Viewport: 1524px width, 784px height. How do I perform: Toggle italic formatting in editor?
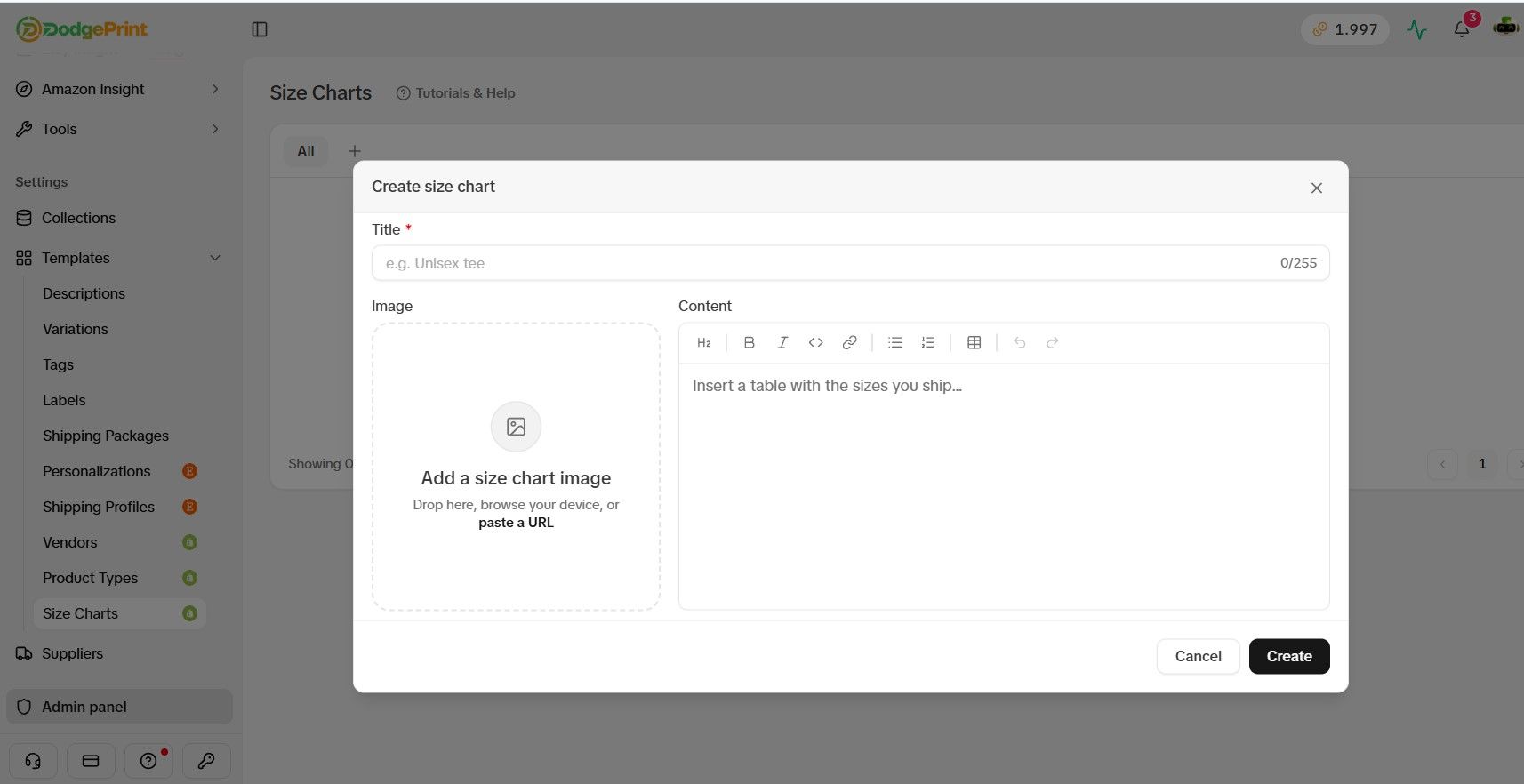click(782, 343)
